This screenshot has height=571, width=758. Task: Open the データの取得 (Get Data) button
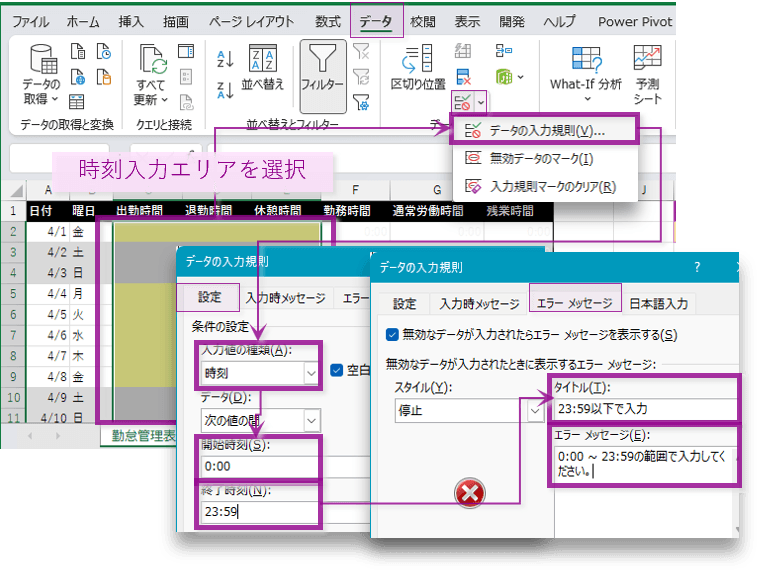[42, 75]
